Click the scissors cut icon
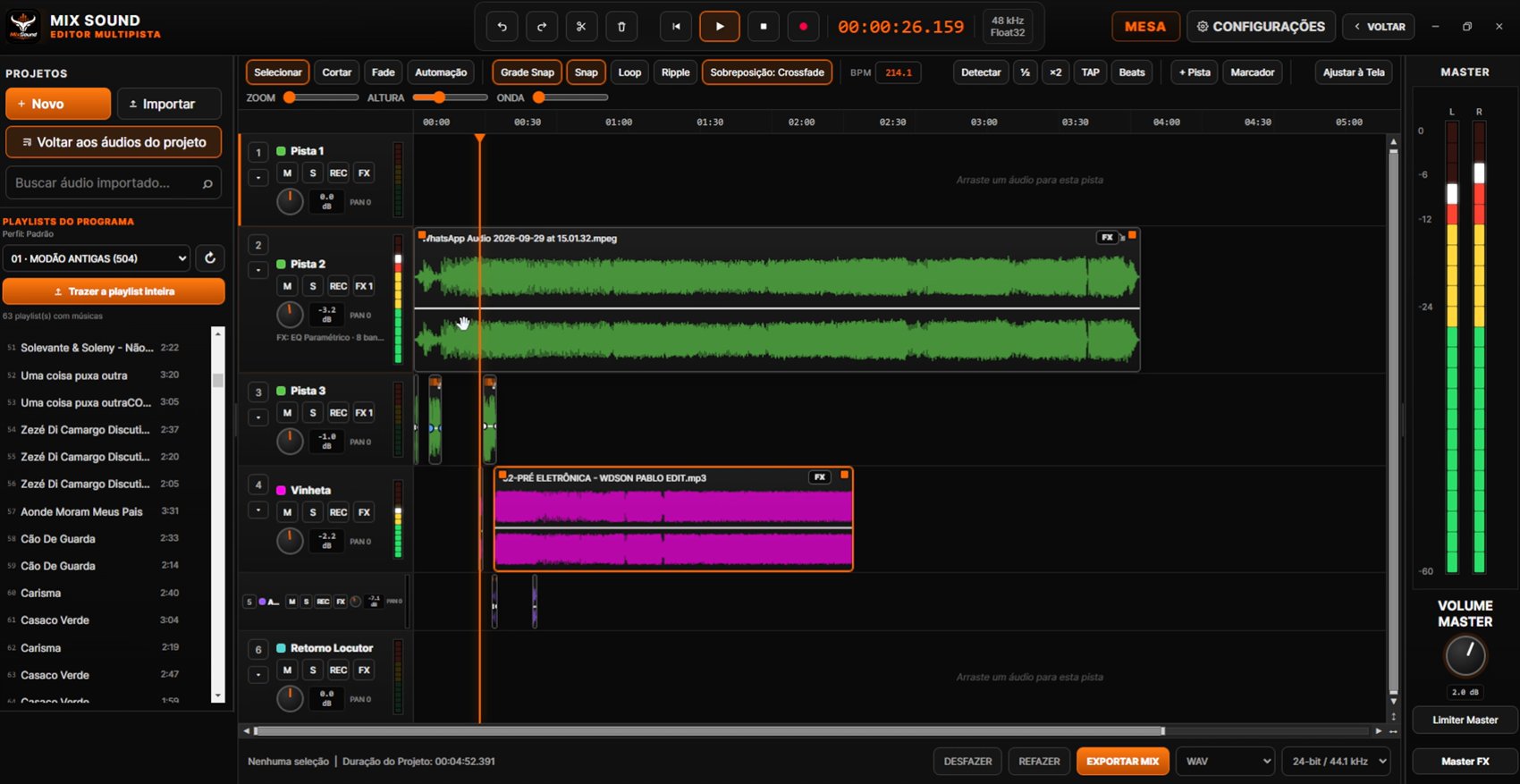This screenshot has width=1520, height=784. (581, 27)
